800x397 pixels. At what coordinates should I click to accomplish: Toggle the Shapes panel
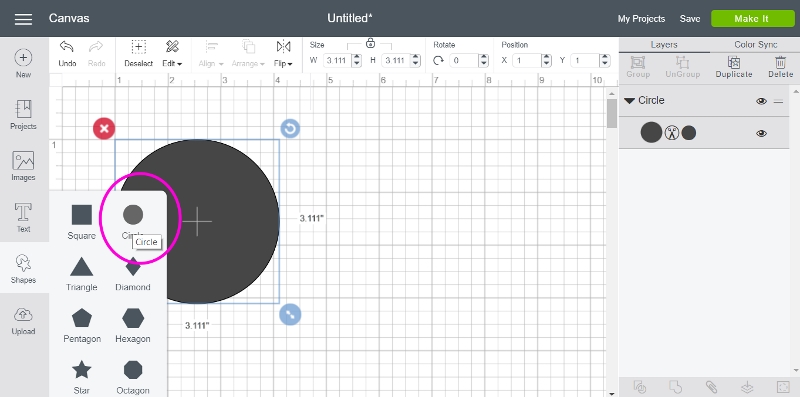tap(23, 268)
